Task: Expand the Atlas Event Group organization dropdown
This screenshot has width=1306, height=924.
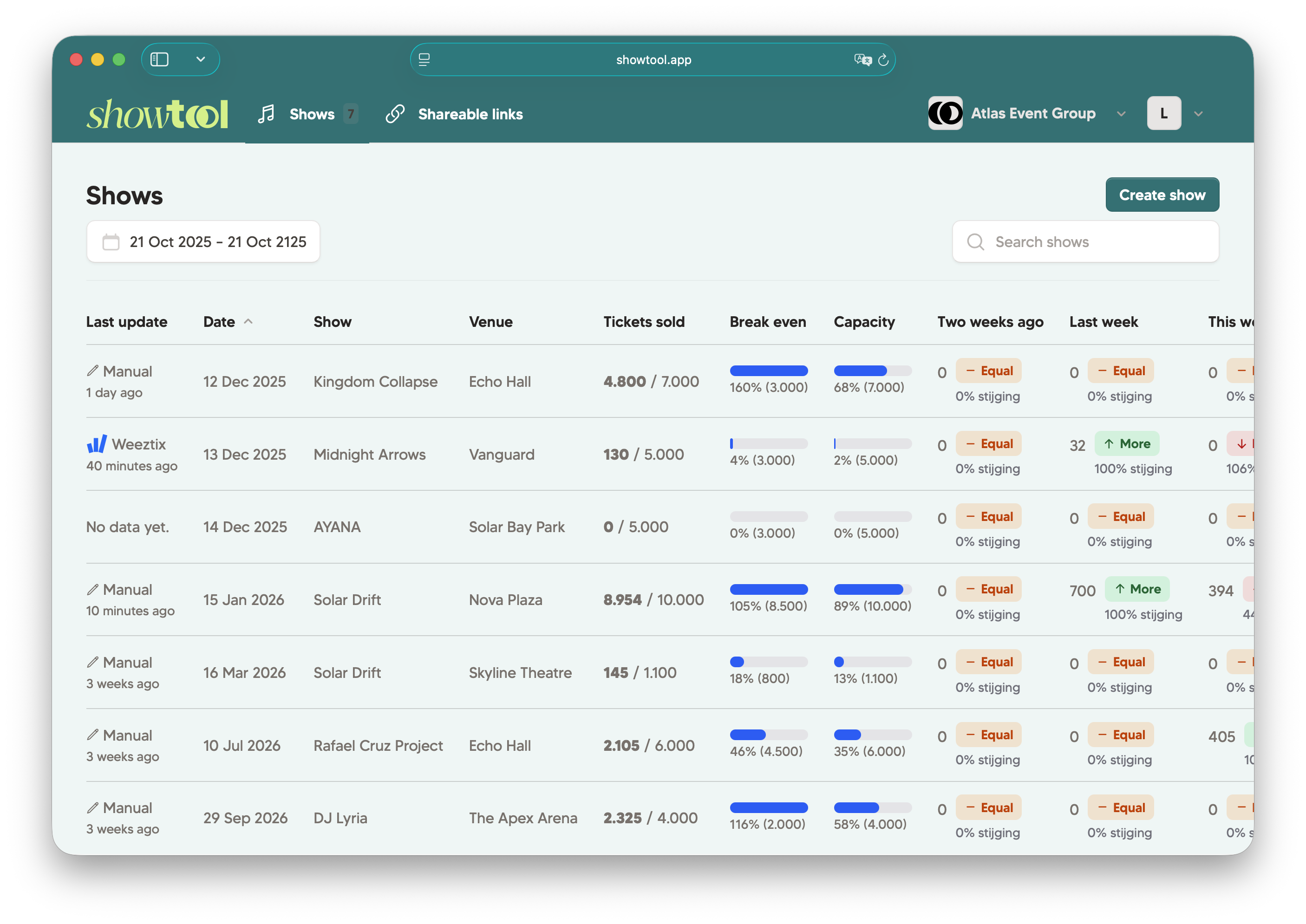Action: coord(1121,114)
